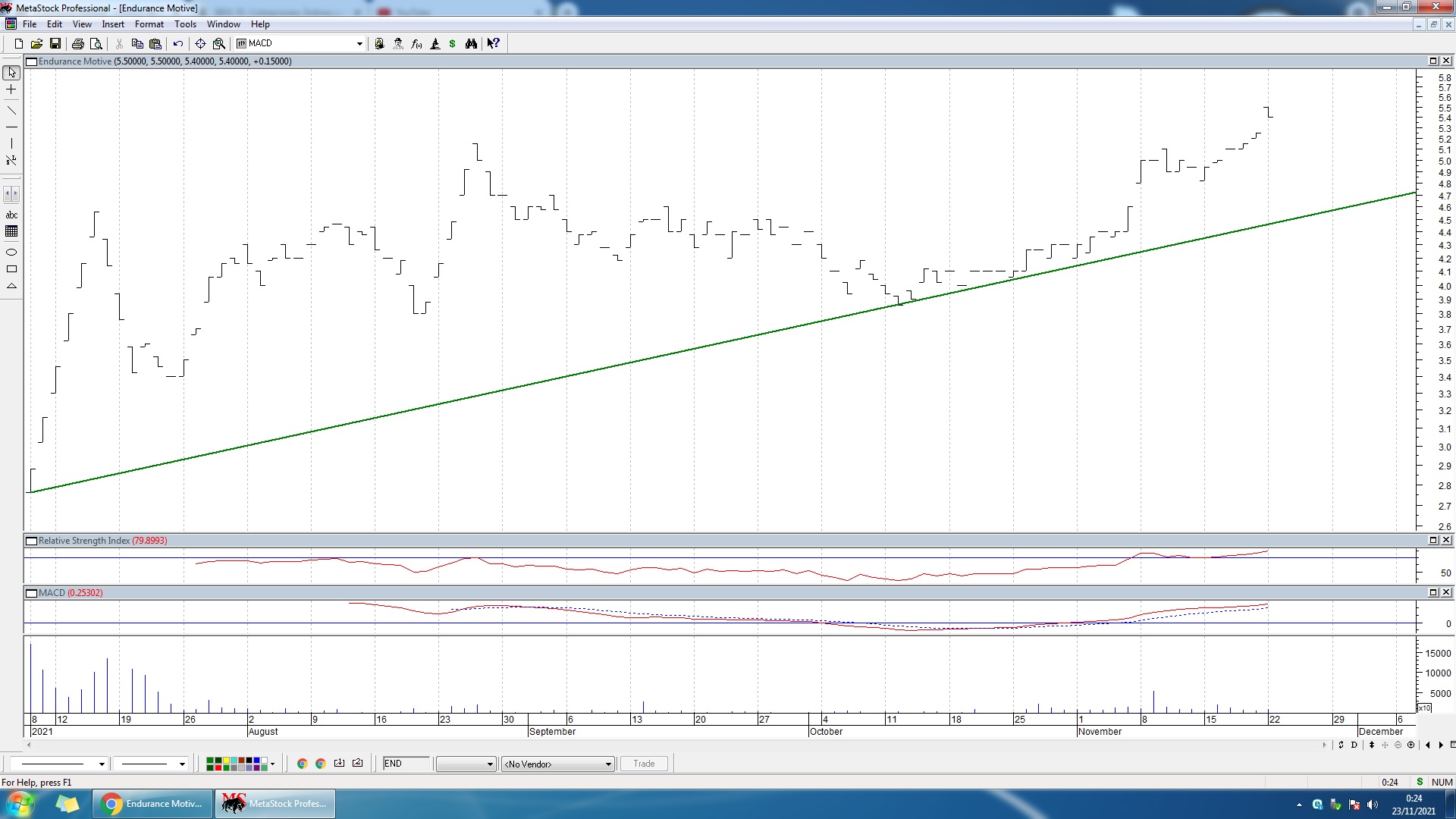This screenshot has height=819, width=1456.
Task: Go to previous chart left arrow
Action: point(1428,745)
